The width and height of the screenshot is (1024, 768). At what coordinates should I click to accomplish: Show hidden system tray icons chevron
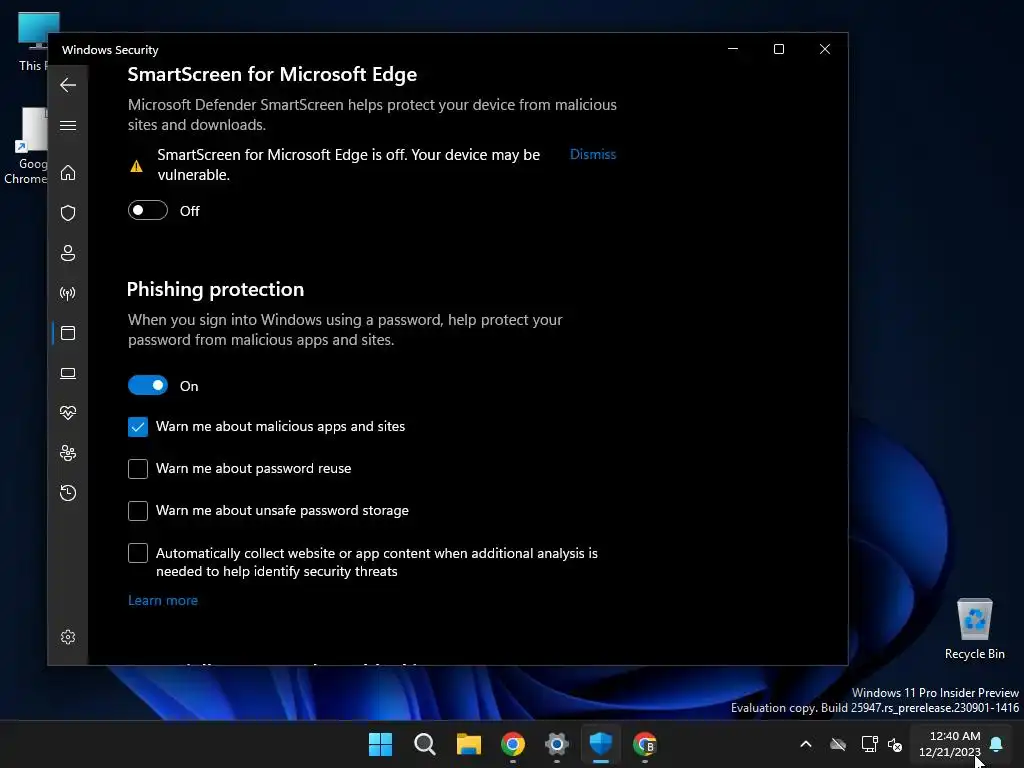(806, 744)
